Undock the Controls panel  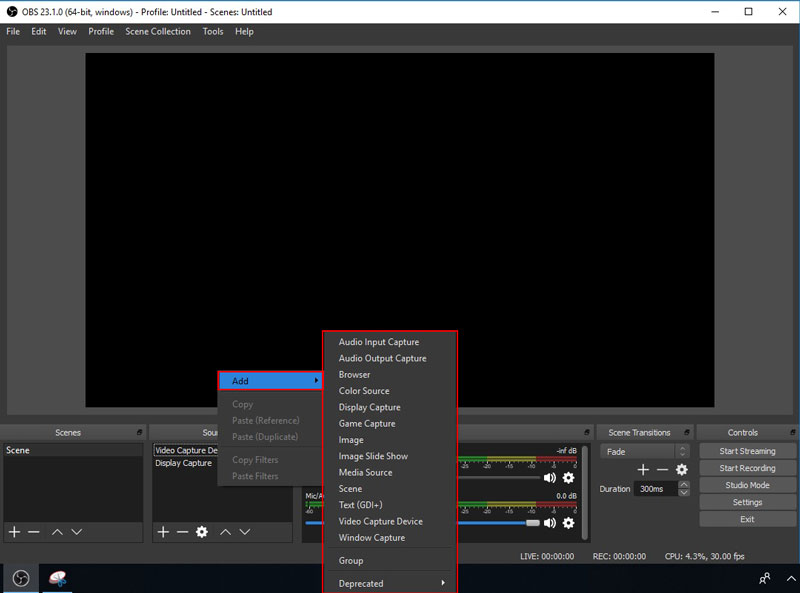(x=792, y=432)
